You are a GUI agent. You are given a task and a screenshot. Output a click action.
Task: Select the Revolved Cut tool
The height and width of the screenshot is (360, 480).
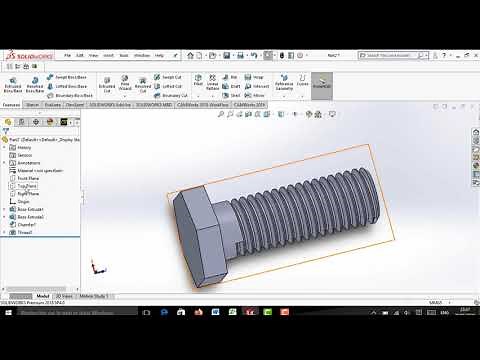click(x=143, y=85)
